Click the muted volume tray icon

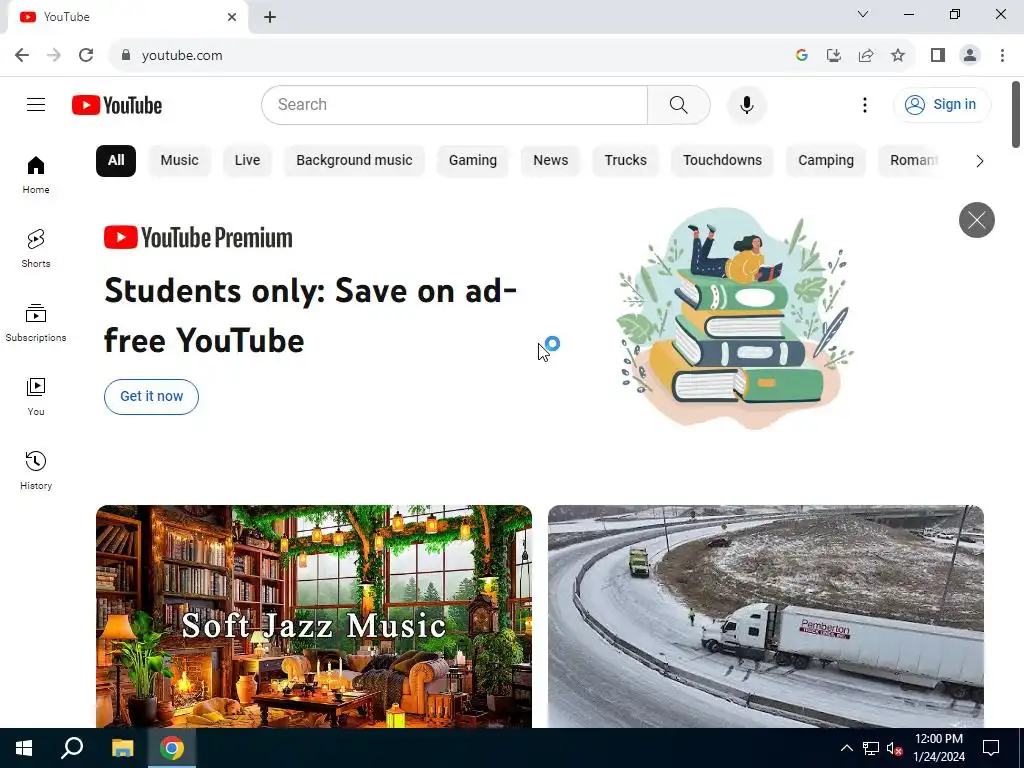point(894,748)
